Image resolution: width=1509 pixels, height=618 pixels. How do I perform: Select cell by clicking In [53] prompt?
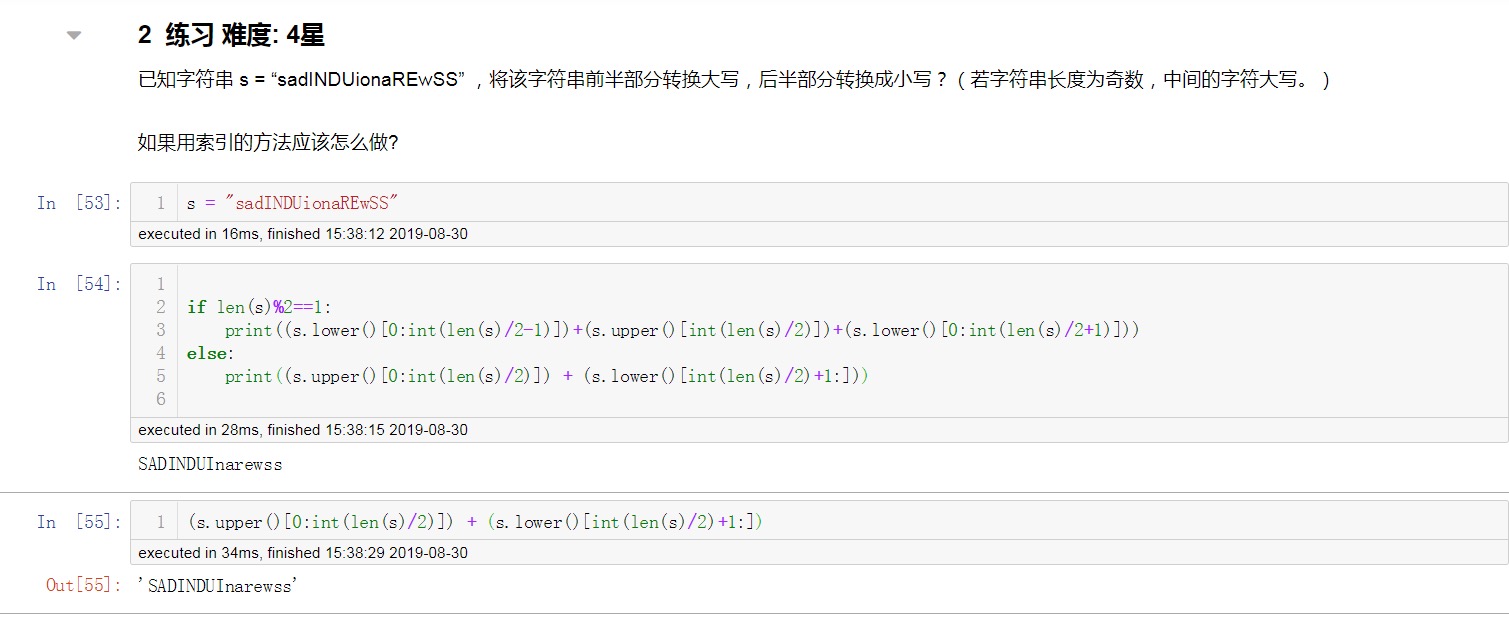tap(78, 203)
